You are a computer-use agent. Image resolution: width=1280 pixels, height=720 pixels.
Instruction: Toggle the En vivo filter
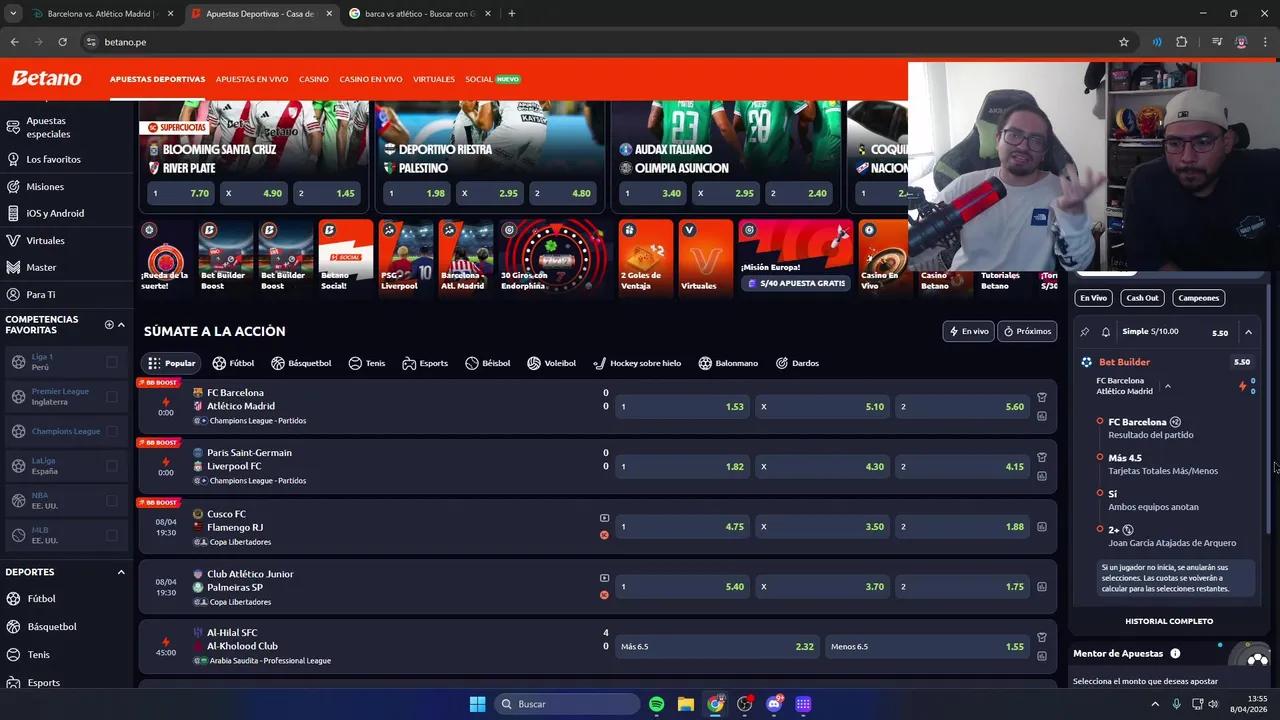[x=968, y=331]
